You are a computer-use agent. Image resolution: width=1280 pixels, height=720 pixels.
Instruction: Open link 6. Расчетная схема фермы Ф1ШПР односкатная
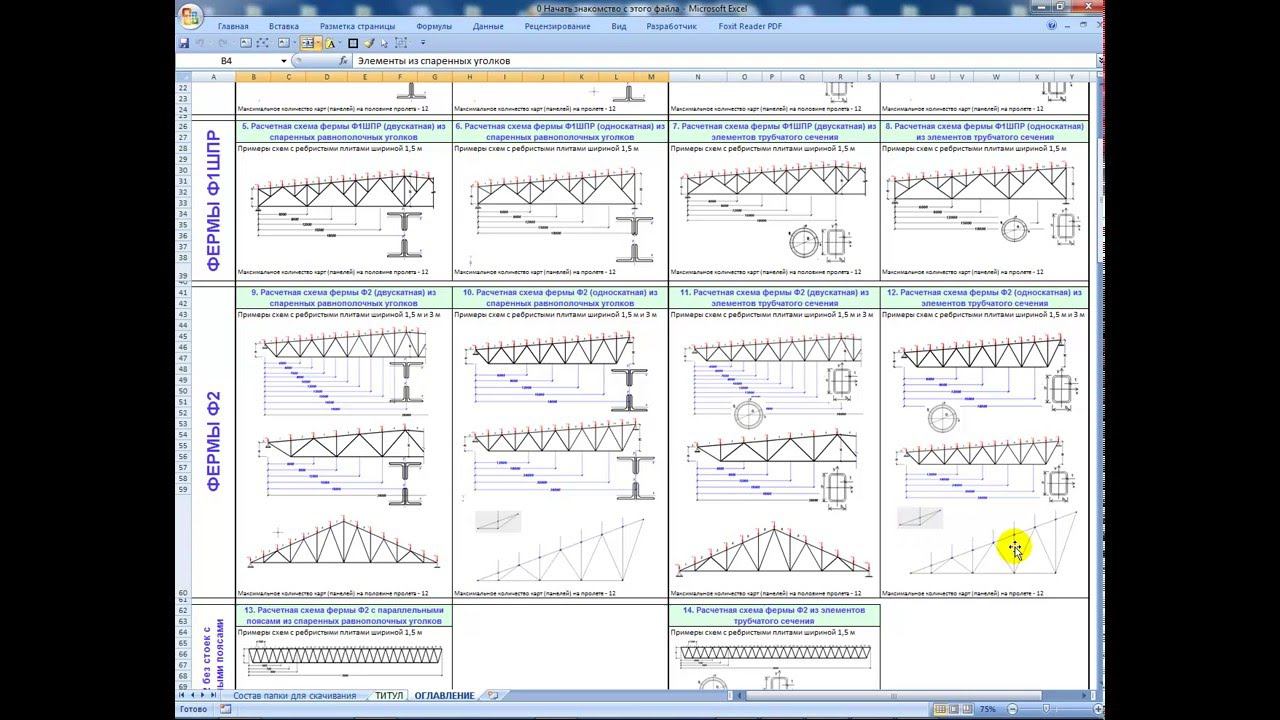(560, 131)
